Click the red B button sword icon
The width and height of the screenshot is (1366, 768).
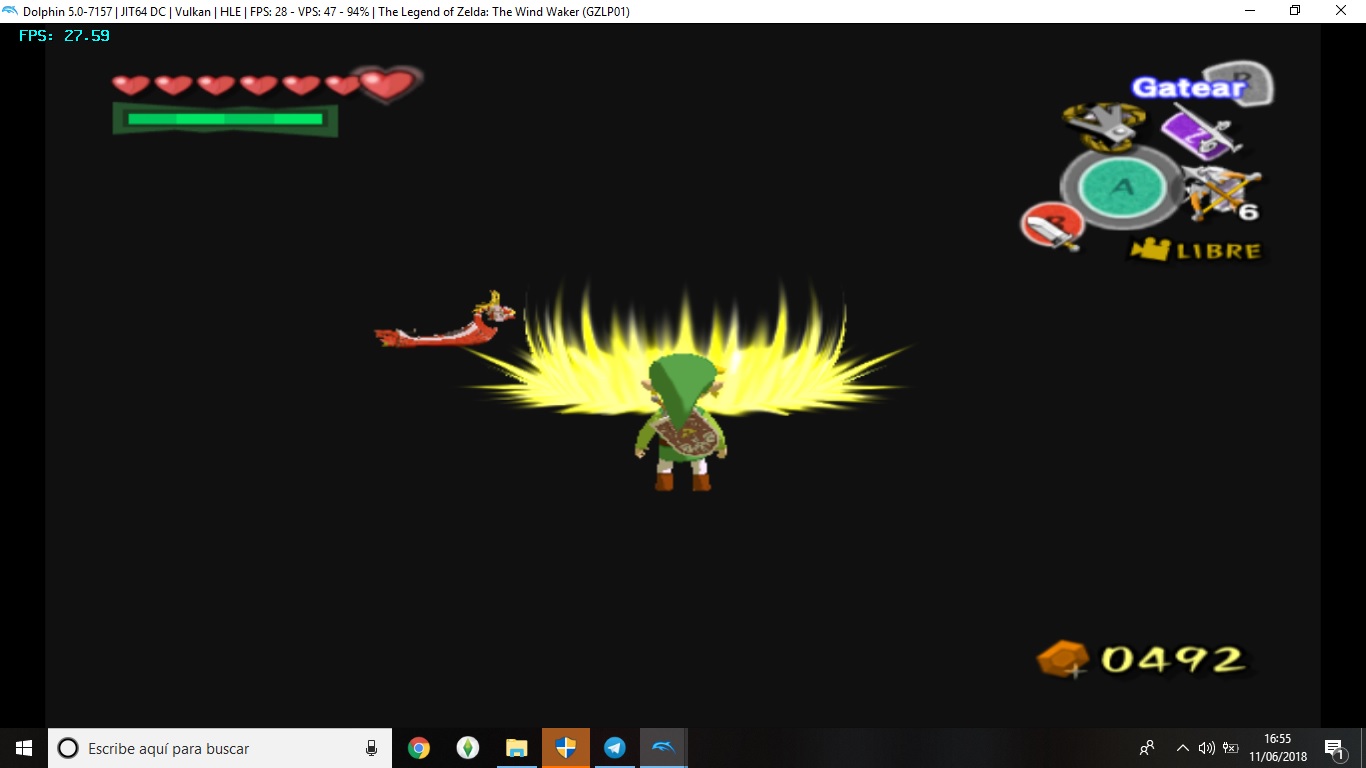1052,226
